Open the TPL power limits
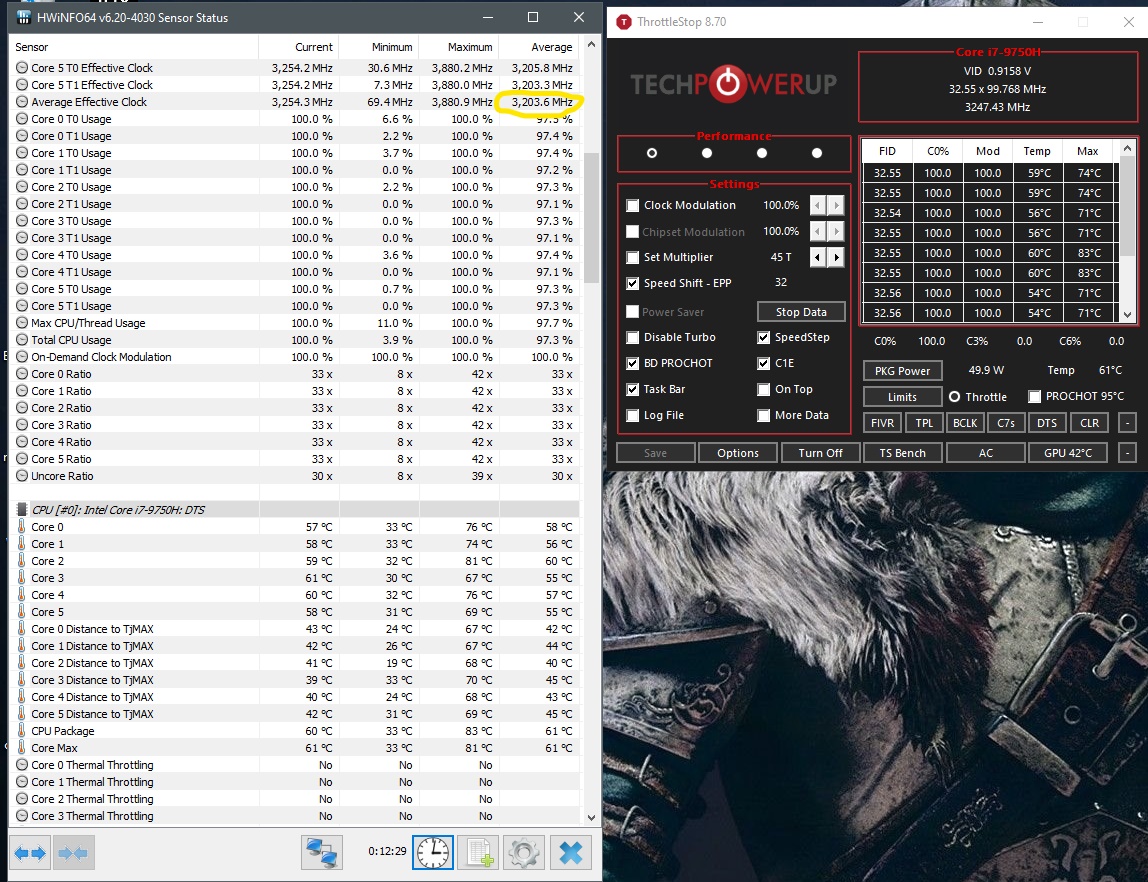 coord(924,423)
